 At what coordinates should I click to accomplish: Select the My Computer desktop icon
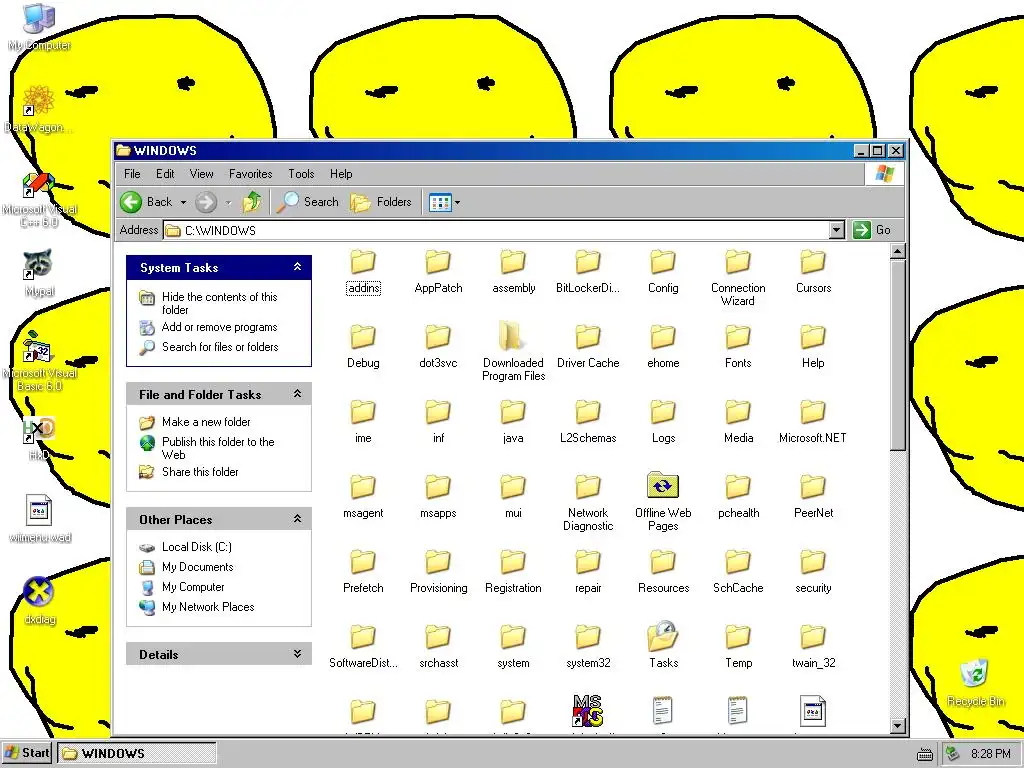(x=39, y=27)
